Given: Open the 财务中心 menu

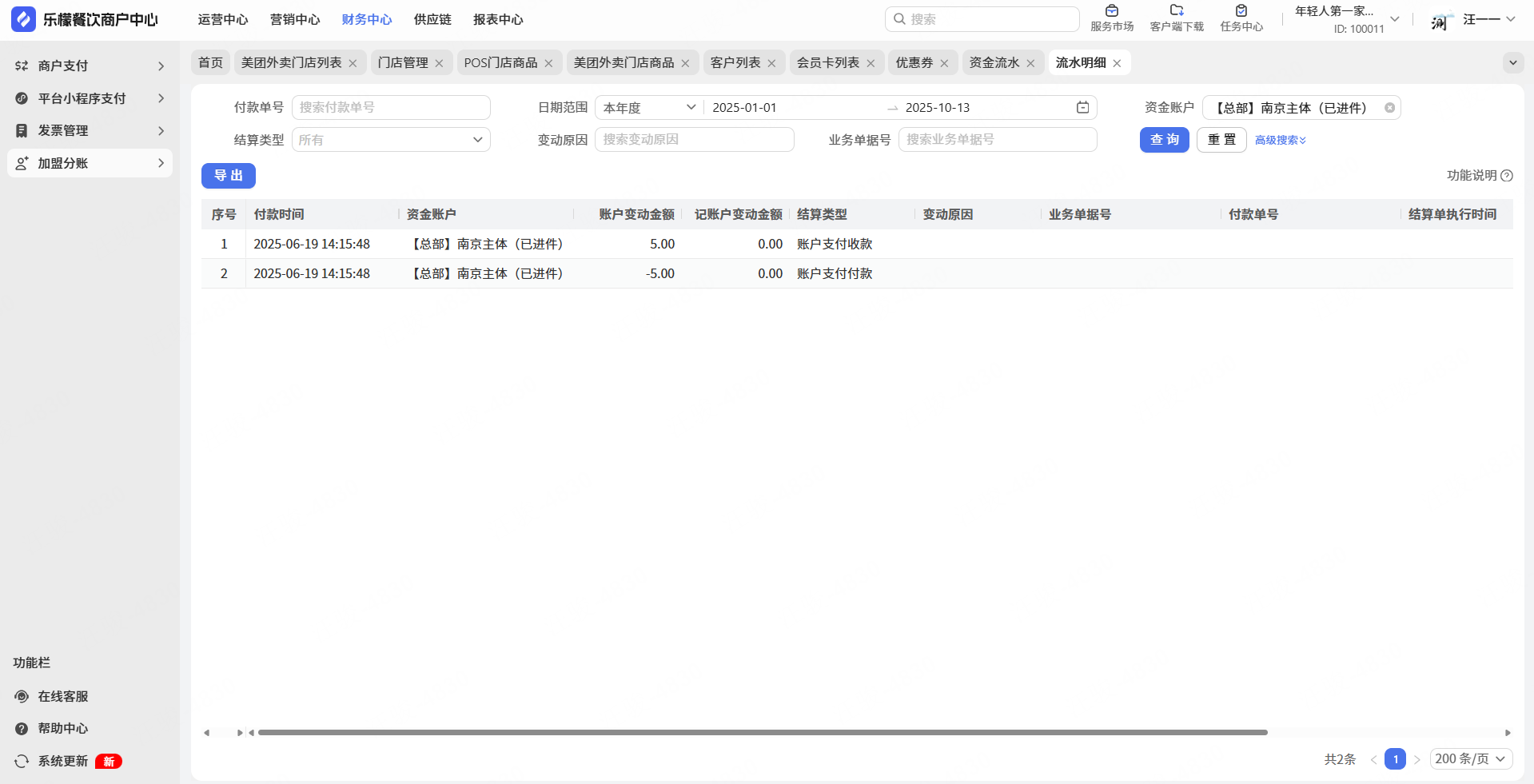Looking at the screenshot, I should tap(367, 19).
